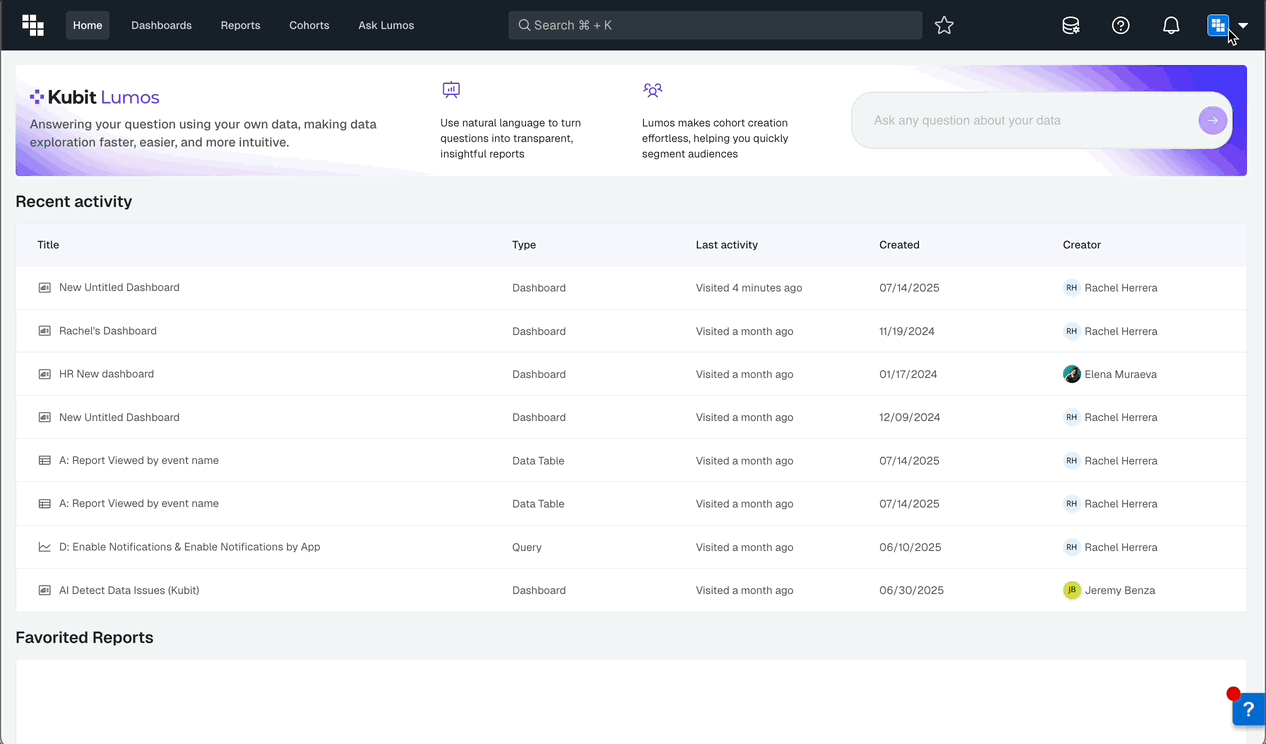Click dashboard icon beside HR New dashboard
This screenshot has height=744, width=1266.
pyautogui.click(x=44, y=374)
